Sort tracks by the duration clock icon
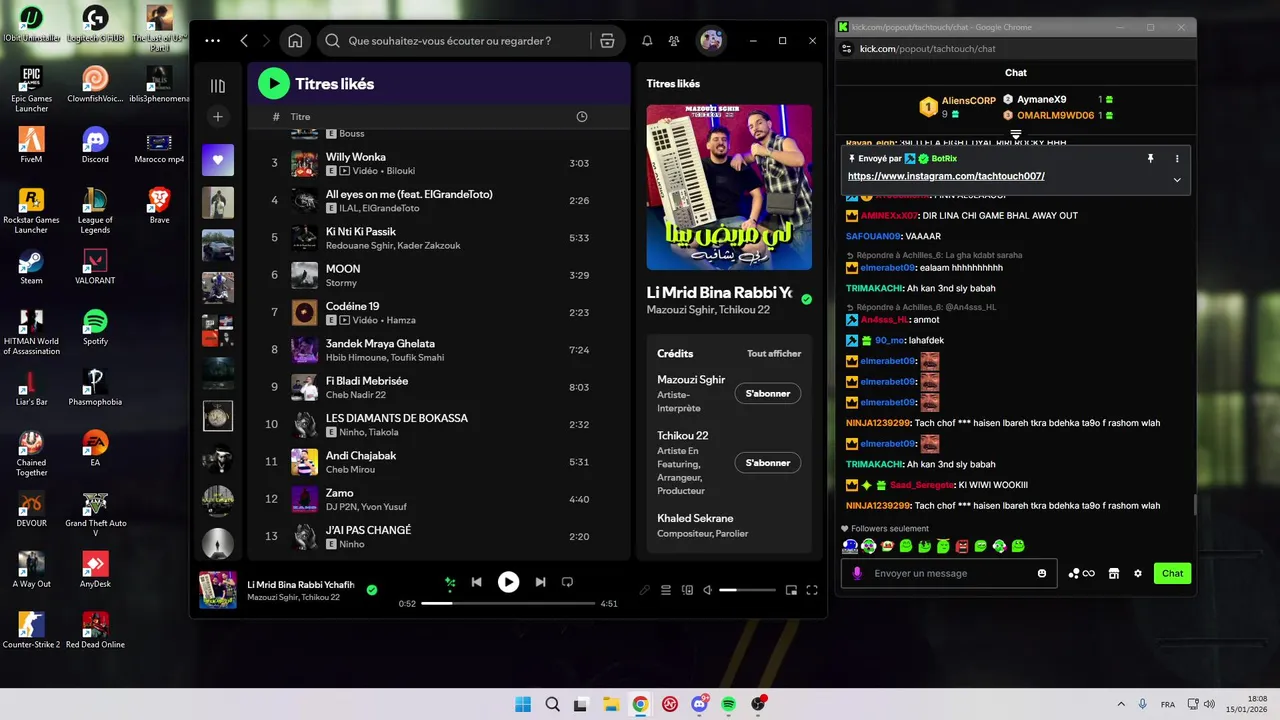 coord(582,117)
